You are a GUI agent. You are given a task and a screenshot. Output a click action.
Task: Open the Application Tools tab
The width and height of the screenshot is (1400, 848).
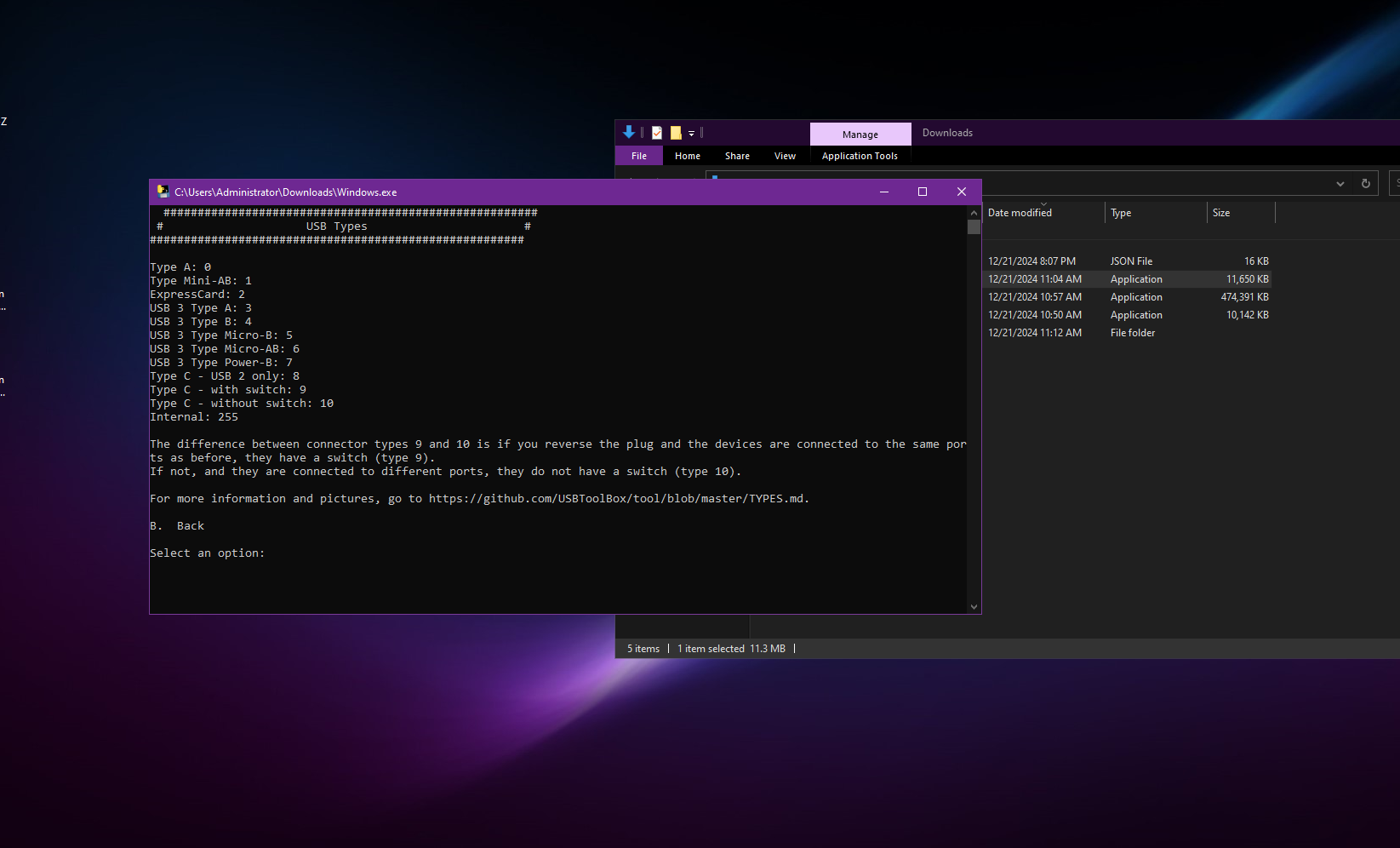(860, 156)
